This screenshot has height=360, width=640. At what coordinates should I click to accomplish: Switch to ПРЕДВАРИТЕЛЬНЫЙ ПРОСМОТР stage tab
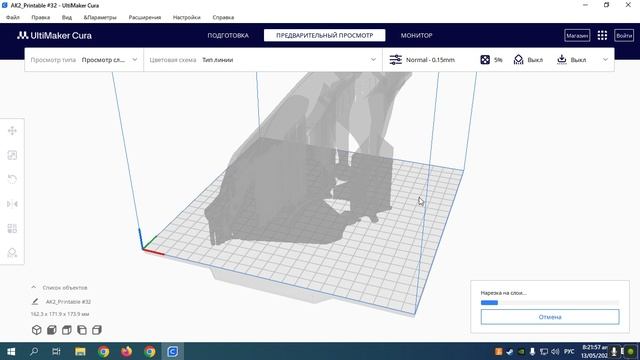click(324, 36)
